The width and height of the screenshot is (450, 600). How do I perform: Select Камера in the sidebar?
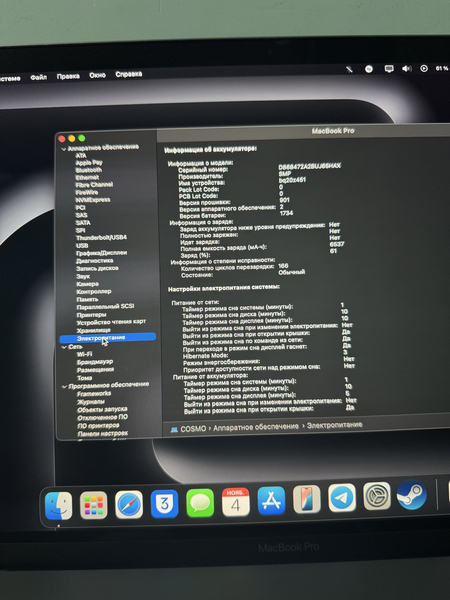[x=87, y=284]
